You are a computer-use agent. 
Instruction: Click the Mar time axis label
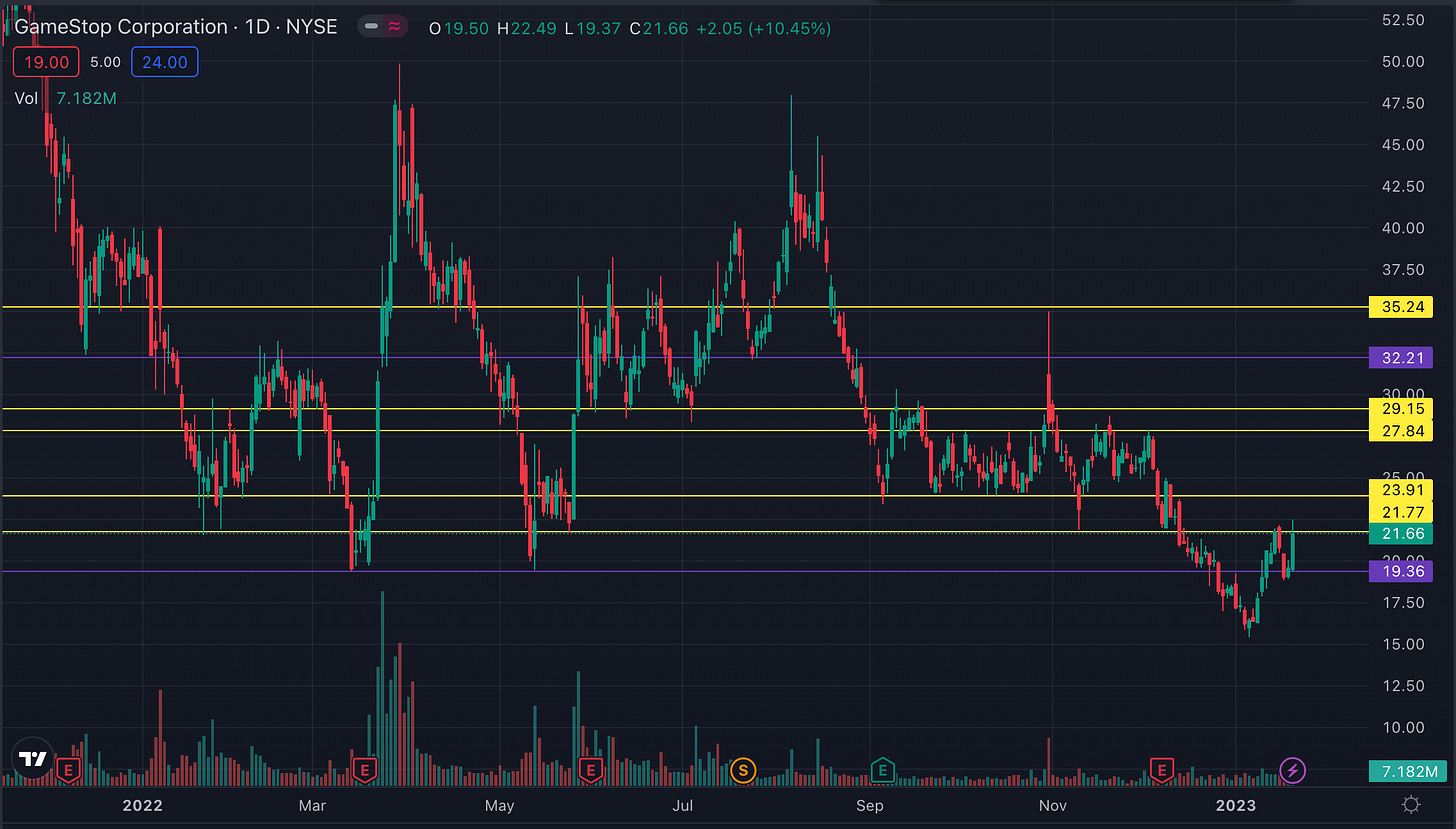(314, 804)
